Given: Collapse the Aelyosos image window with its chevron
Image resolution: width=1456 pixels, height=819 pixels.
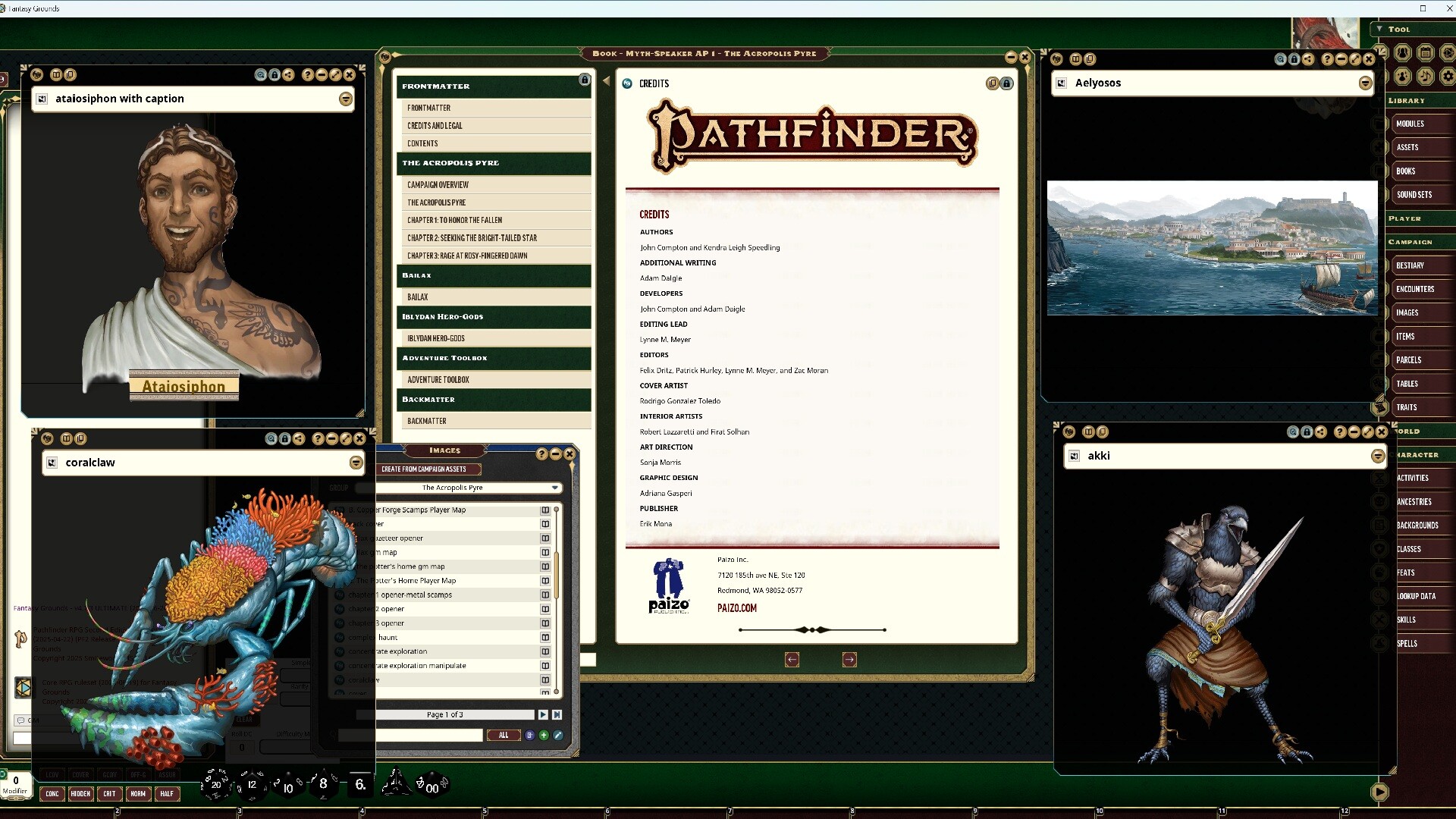Looking at the screenshot, I should pos(1365,83).
